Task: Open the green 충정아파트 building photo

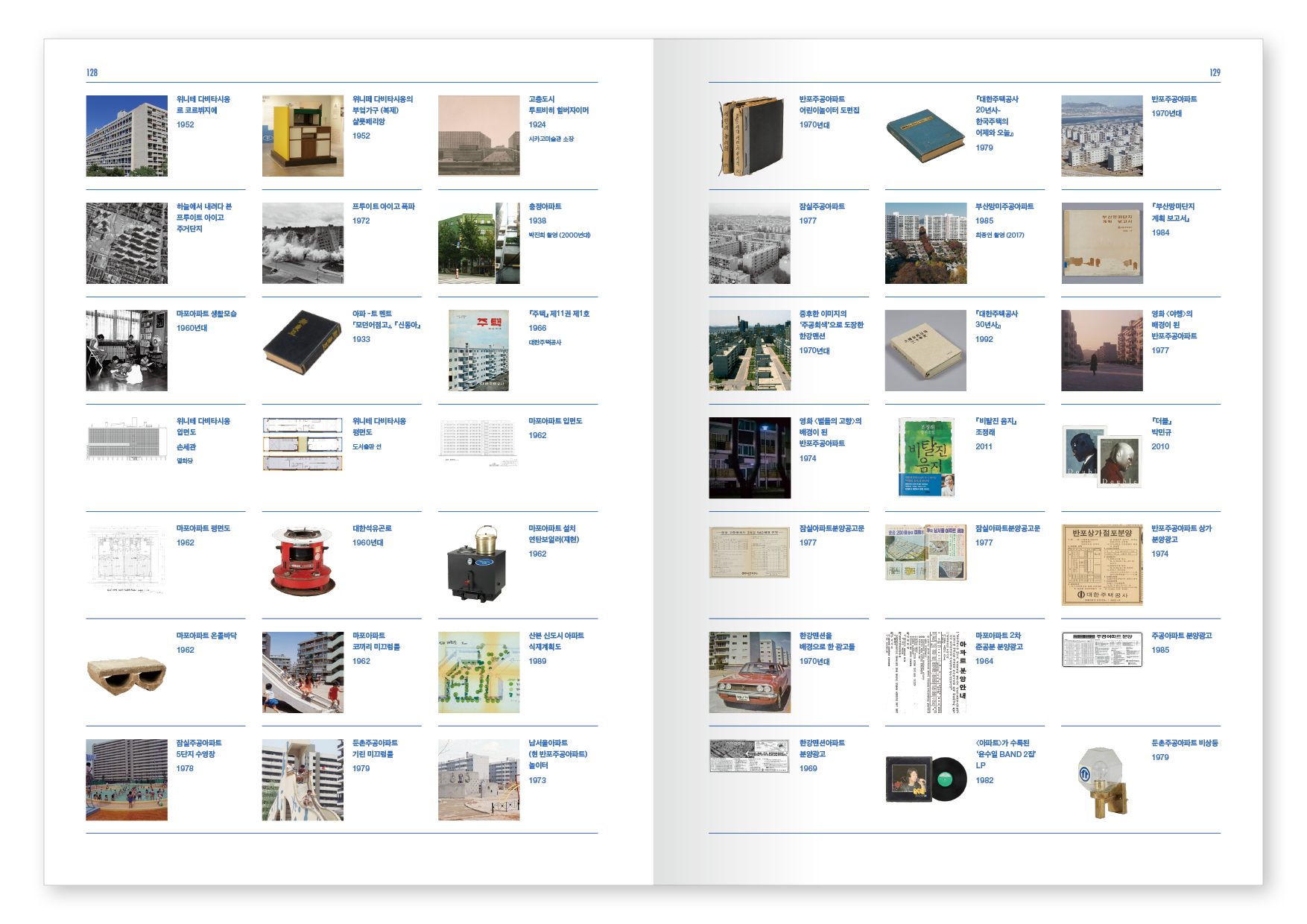Action: tap(479, 243)
